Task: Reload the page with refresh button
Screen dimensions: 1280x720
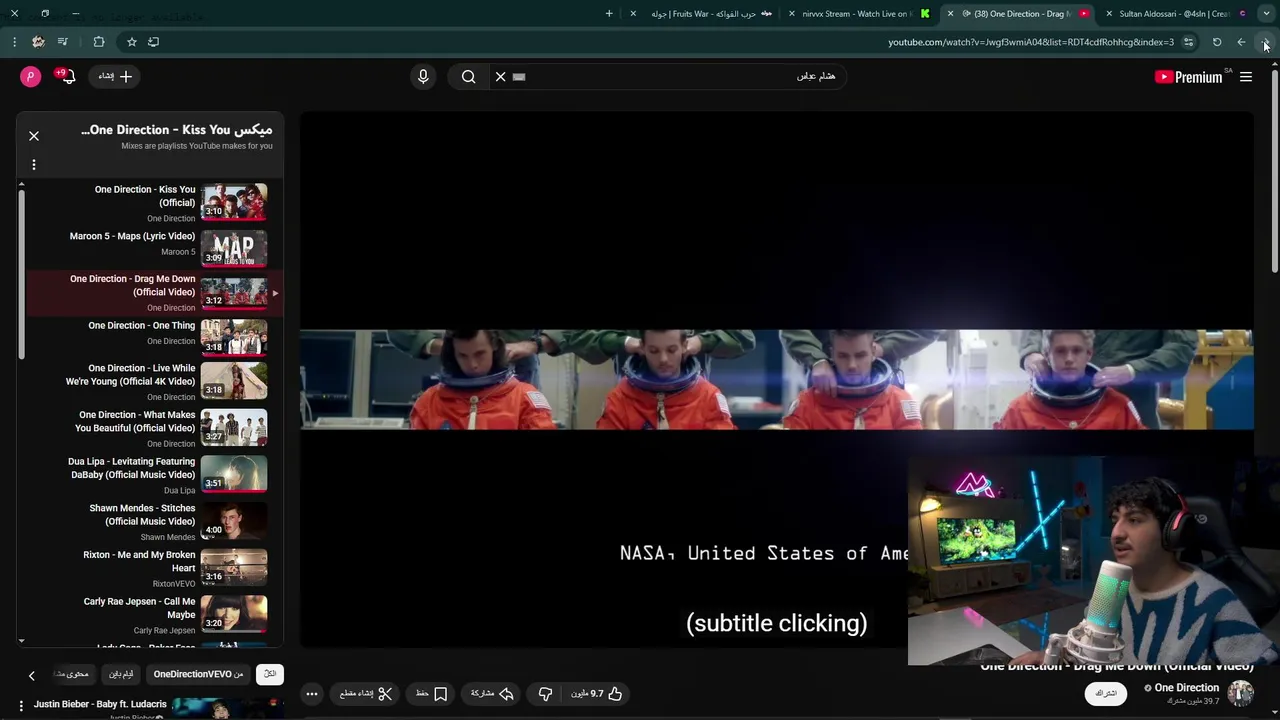Action: [x=1217, y=42]
